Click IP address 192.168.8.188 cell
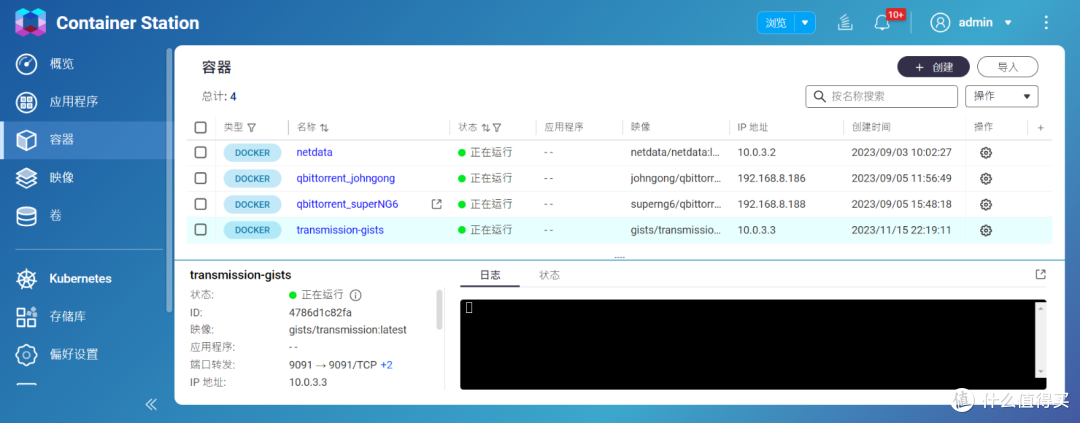 click(771, 205)
